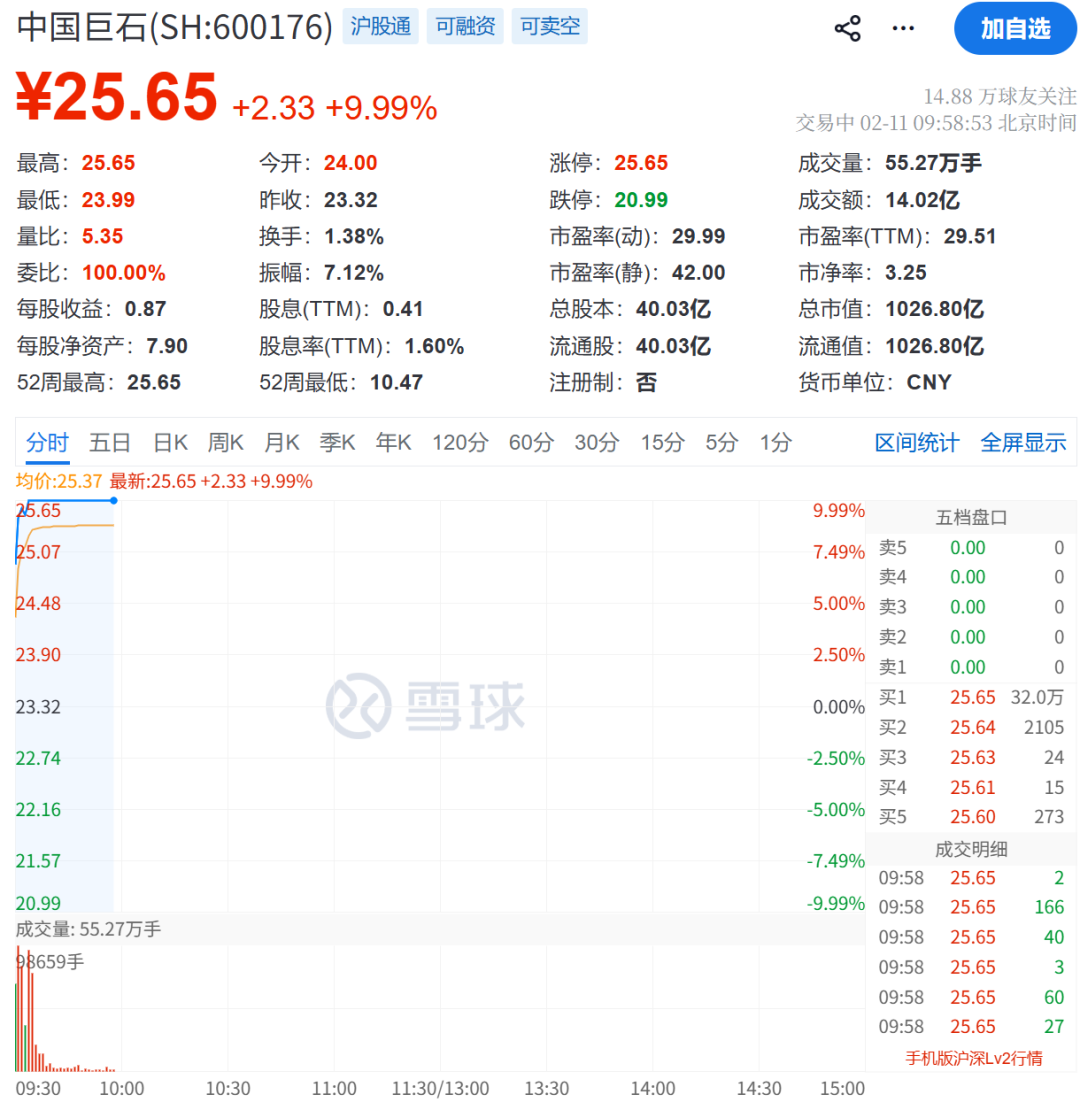Open the more options ellipsis icon
This screenshot has height=1110, width=1080.
[902, 28]
